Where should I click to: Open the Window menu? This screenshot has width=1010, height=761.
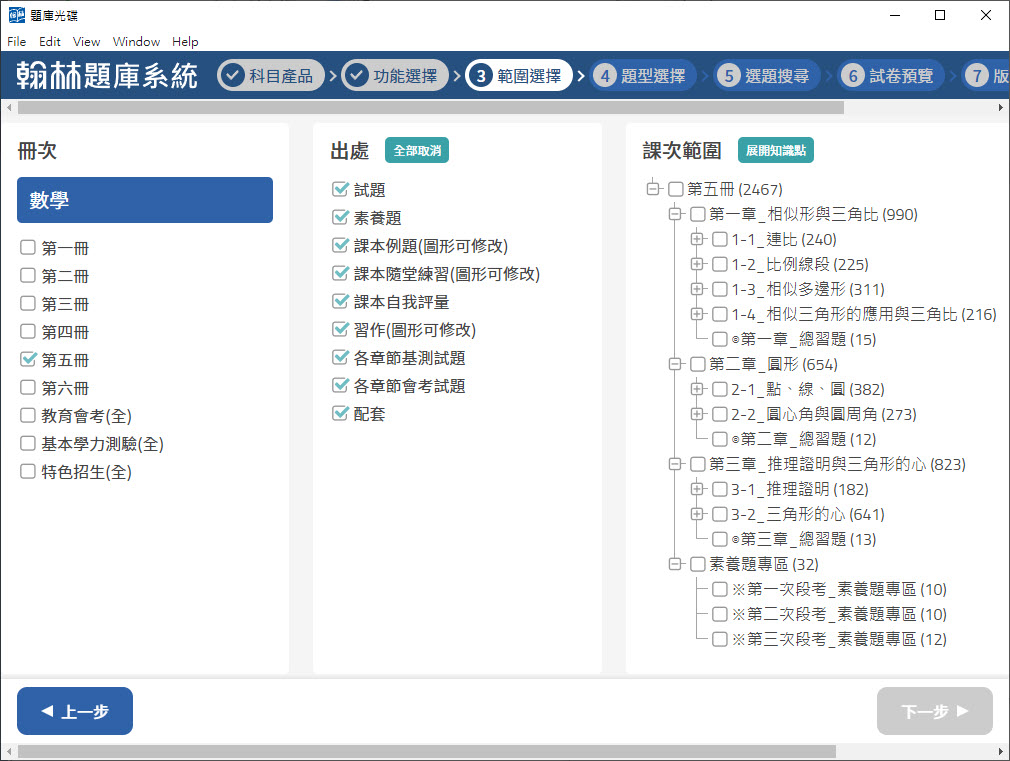(136, 42)
